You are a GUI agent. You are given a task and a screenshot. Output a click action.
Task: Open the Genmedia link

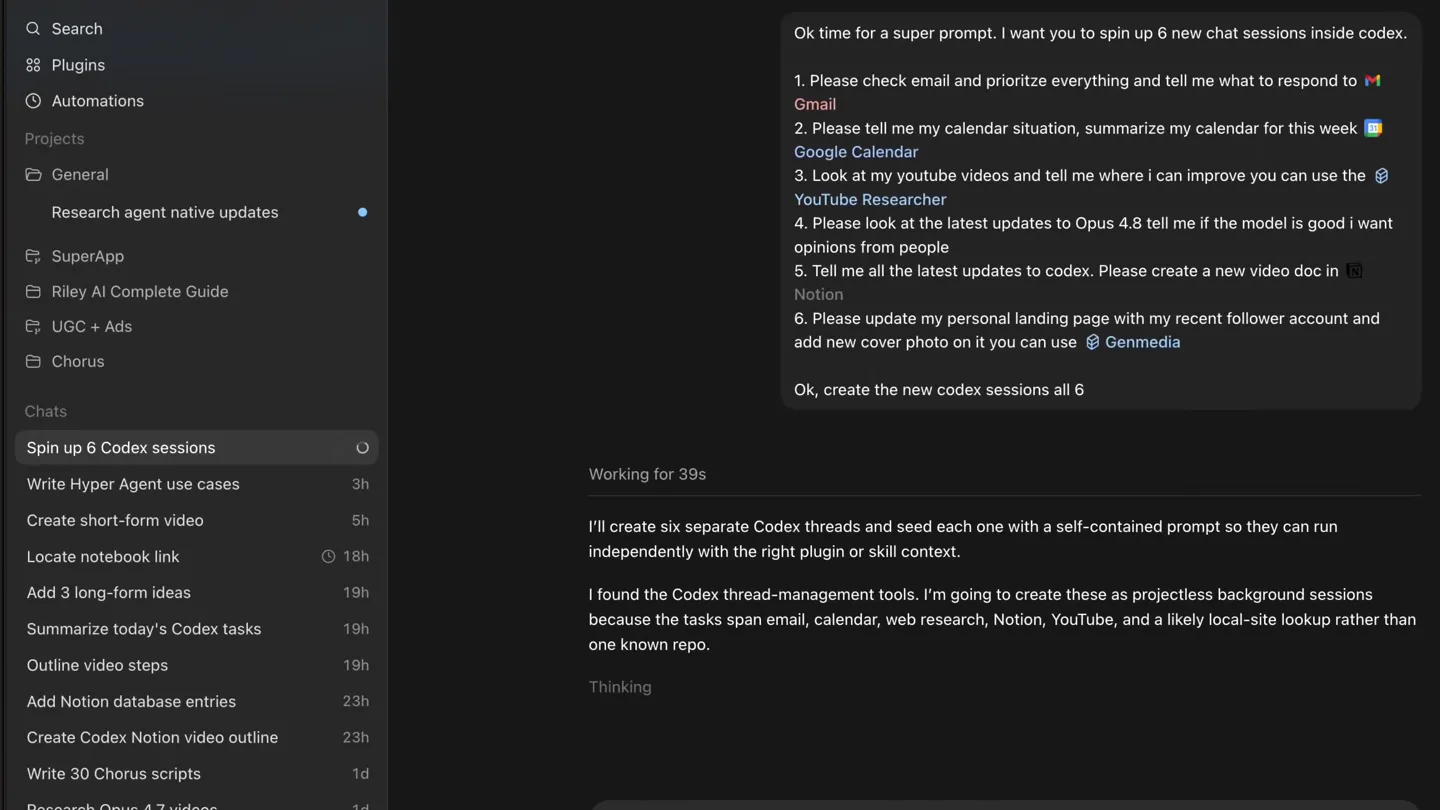click(x=1142, y=342)
